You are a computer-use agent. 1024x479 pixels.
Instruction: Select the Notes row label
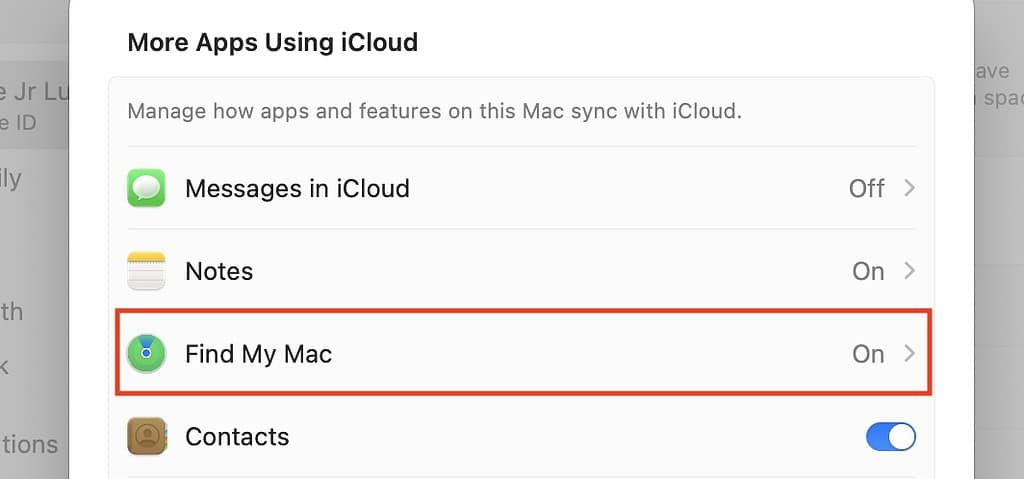point(219,271)
